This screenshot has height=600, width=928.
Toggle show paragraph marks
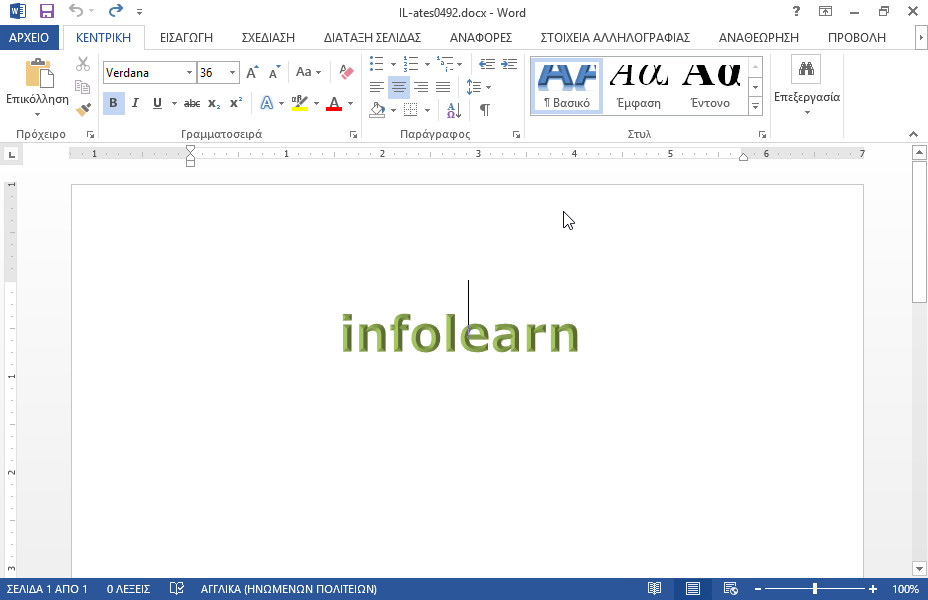pyautogui.click(x=485, y=109)
